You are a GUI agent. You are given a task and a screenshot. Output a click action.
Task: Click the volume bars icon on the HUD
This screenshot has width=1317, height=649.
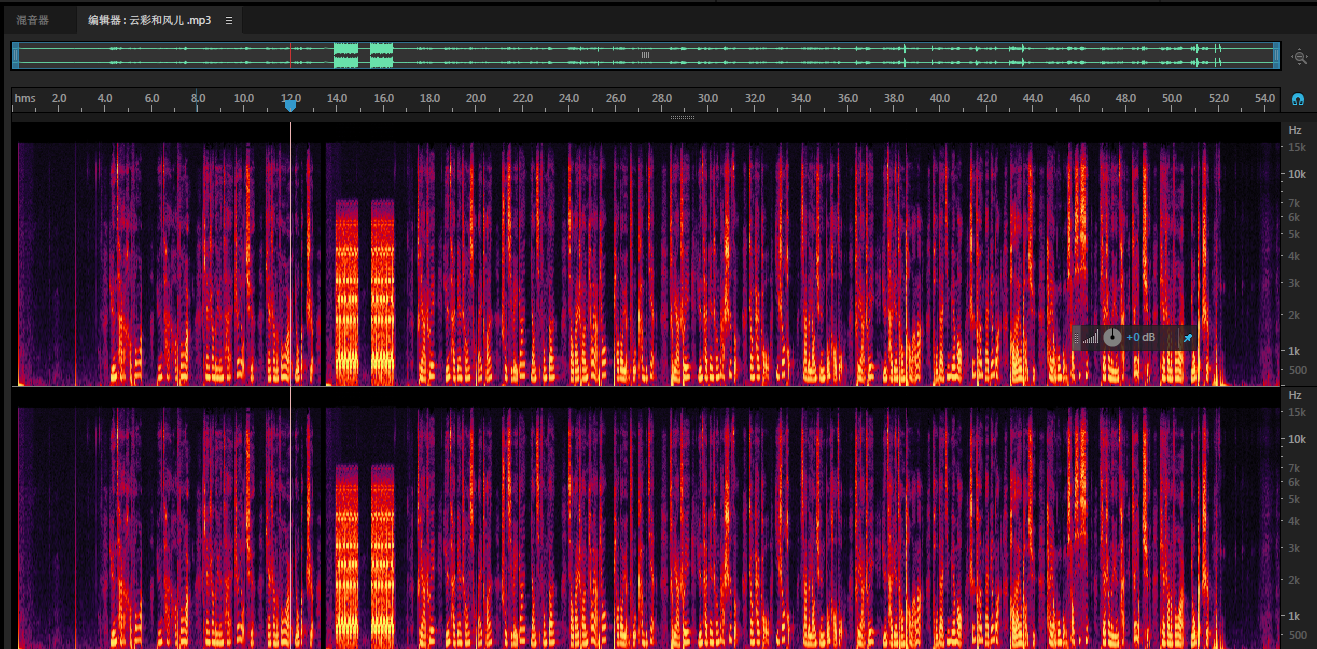coord(1090,338)
